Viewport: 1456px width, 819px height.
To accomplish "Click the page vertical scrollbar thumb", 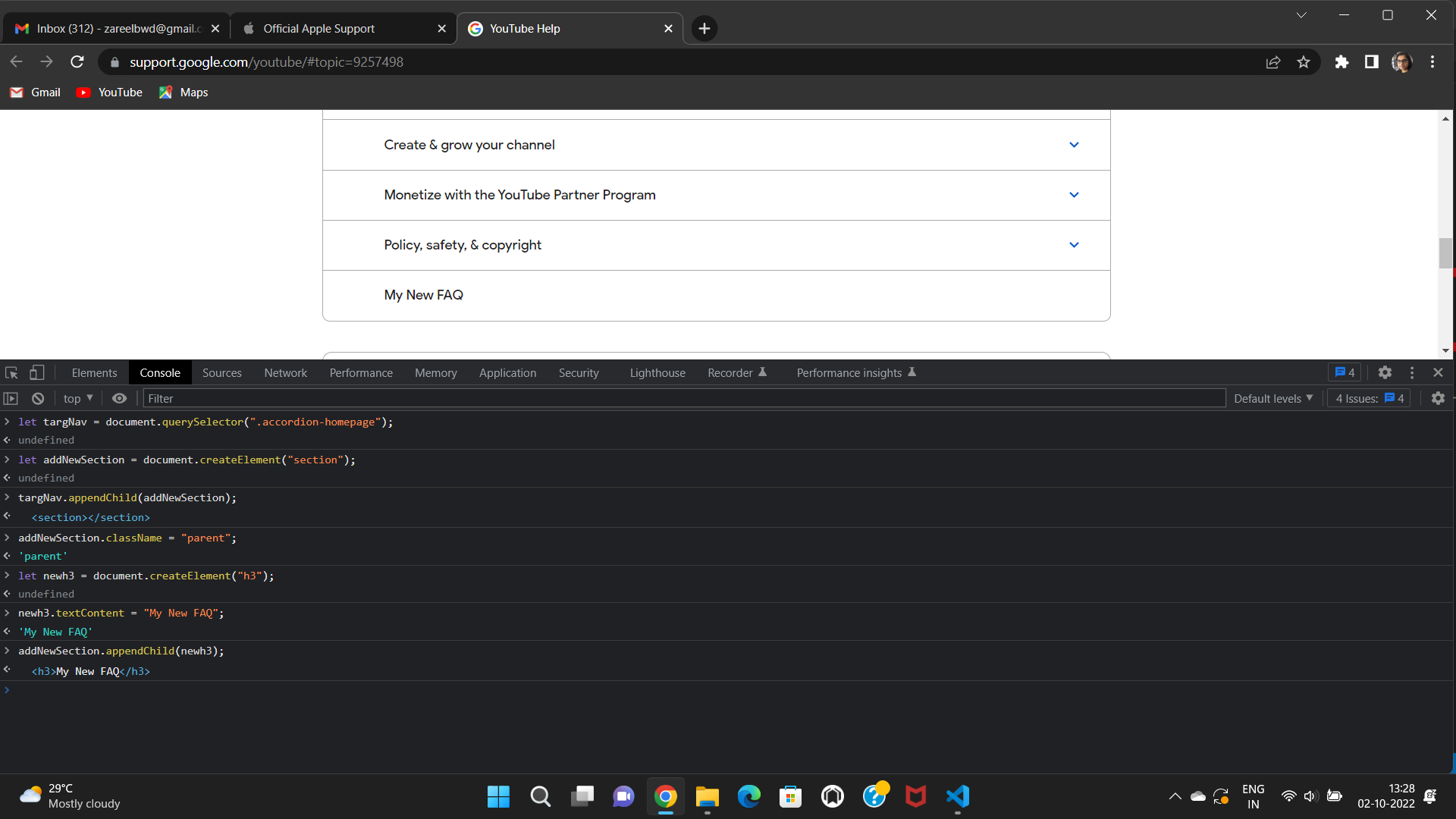I will [1445, 253].
